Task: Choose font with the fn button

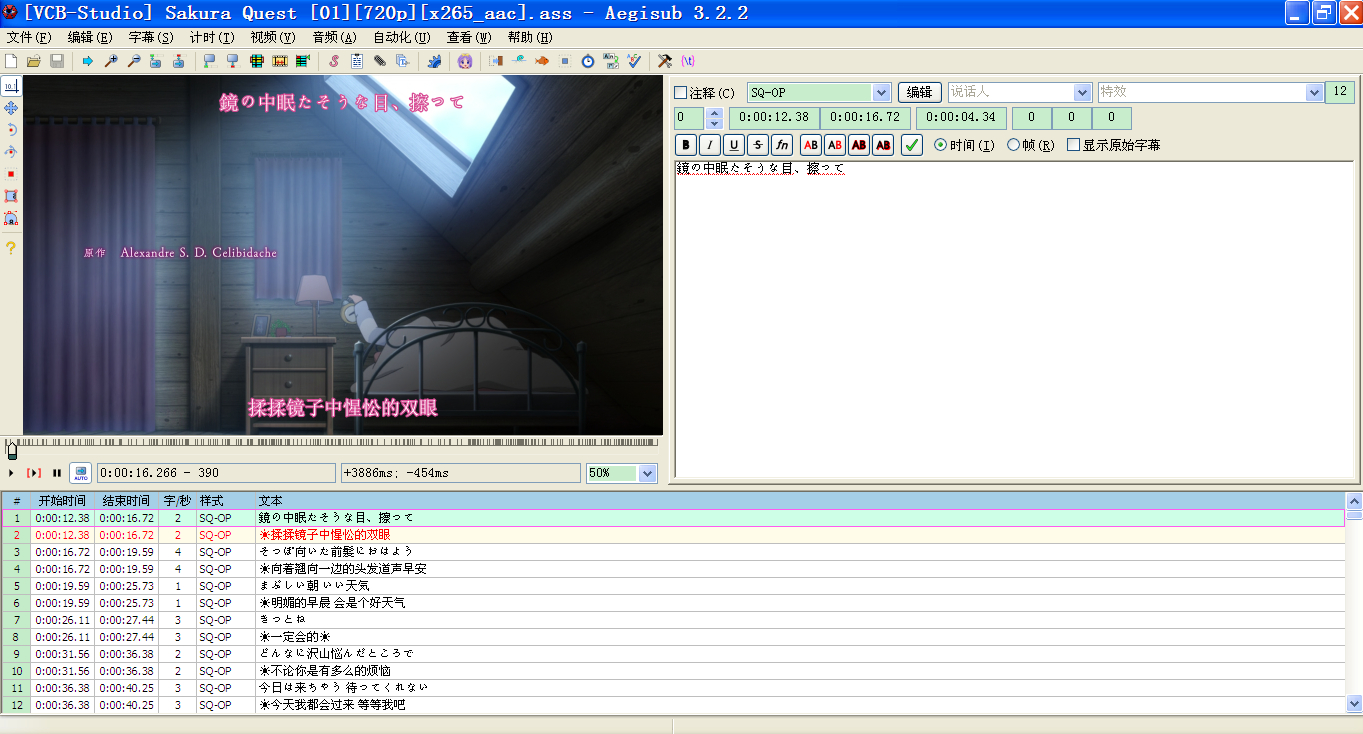Action: click(x=782, y=145)
